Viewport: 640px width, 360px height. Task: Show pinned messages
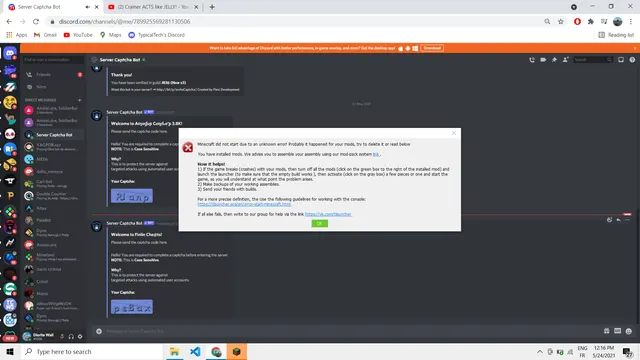554,60
